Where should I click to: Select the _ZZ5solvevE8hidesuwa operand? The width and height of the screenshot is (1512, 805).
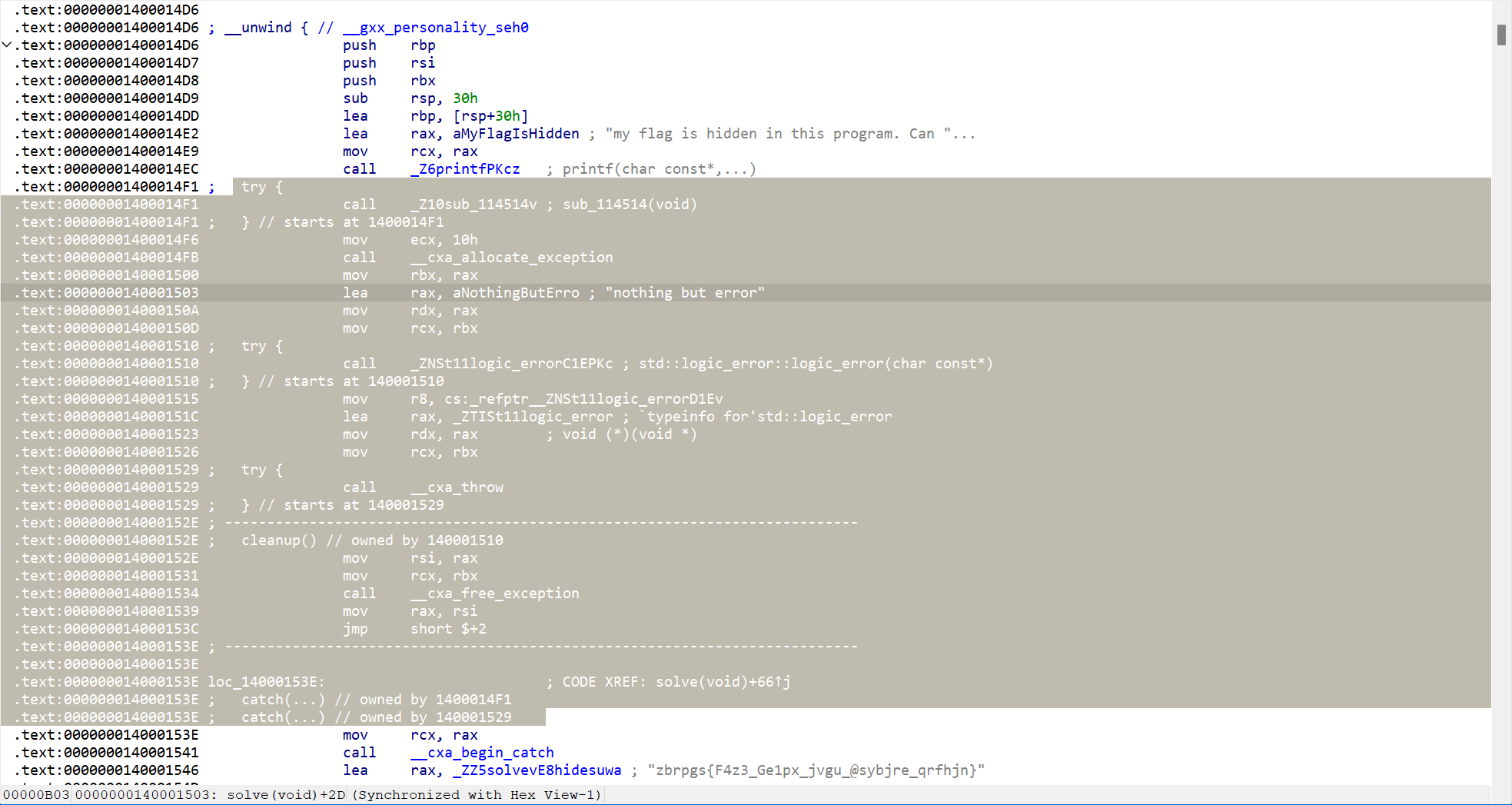537,770
